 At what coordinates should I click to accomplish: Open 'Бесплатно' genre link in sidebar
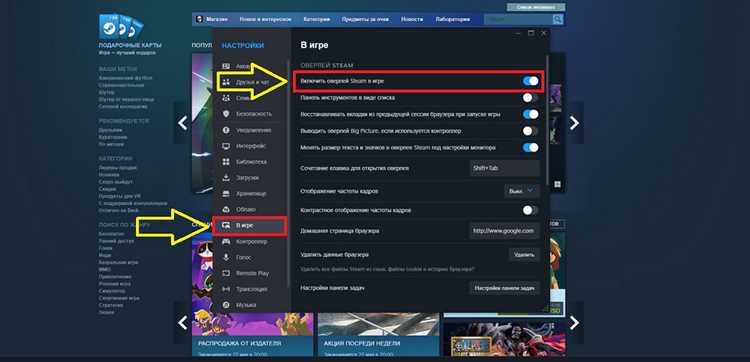tap(111, 234)
